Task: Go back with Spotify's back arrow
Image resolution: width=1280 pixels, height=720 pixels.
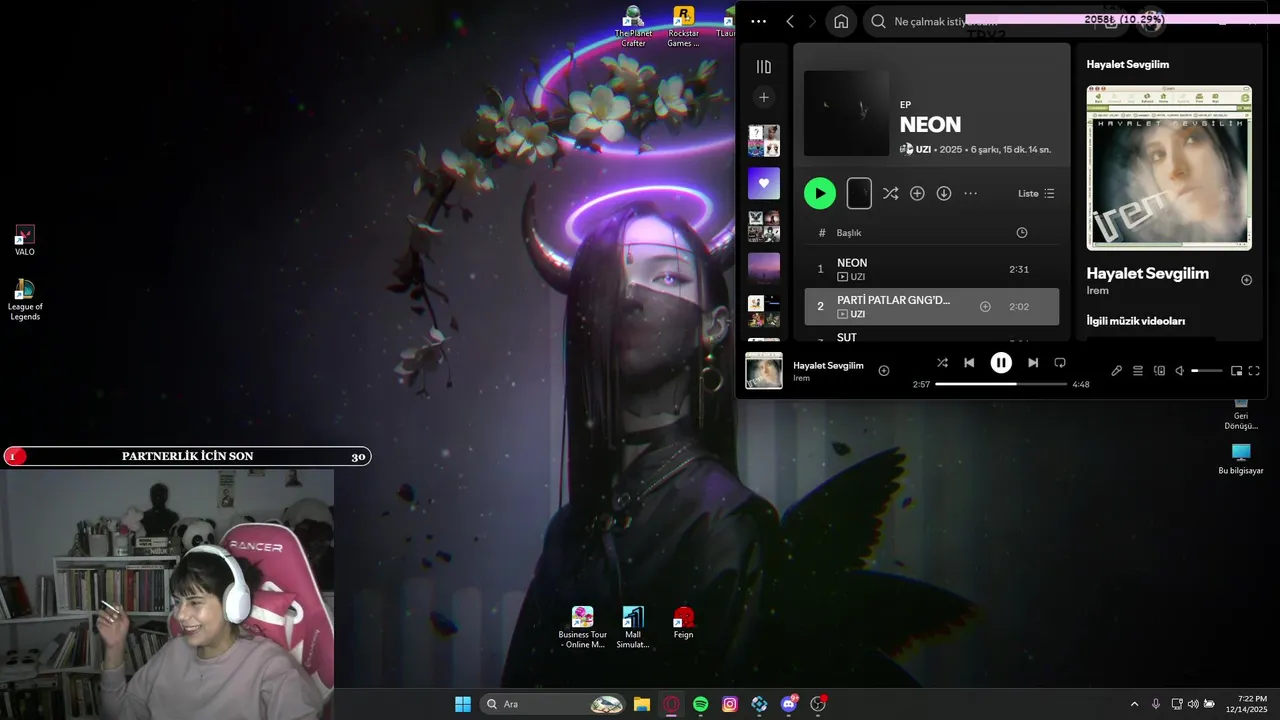Action: click(790, 21)
